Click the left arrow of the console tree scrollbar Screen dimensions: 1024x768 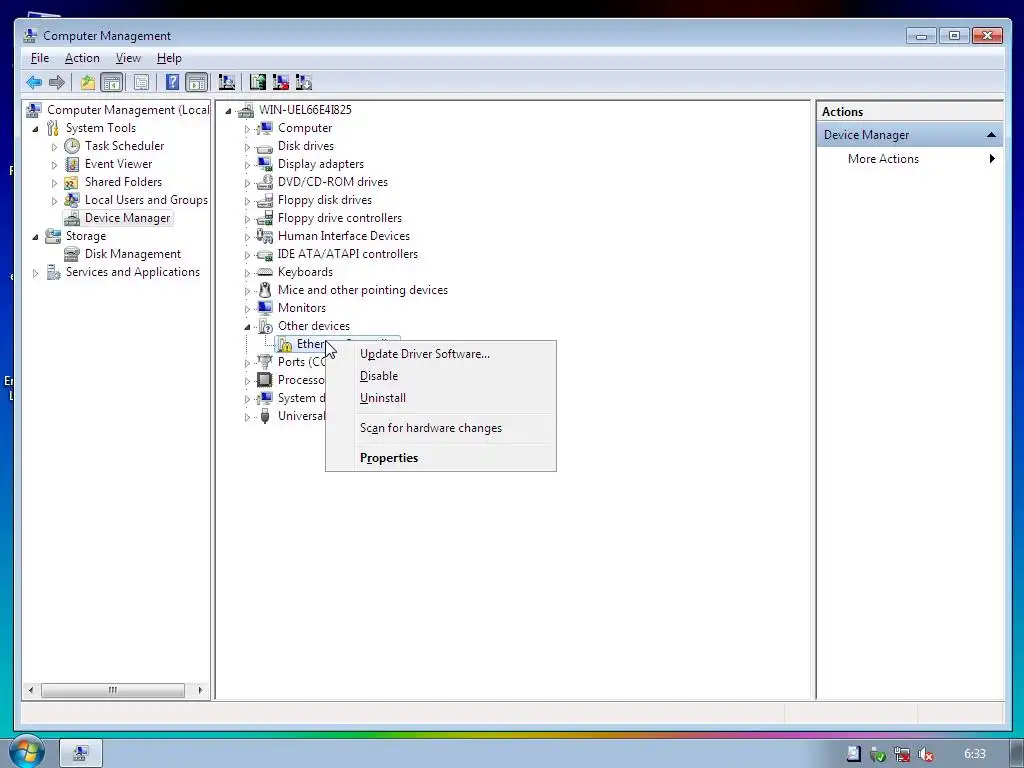tap(31, 690)
